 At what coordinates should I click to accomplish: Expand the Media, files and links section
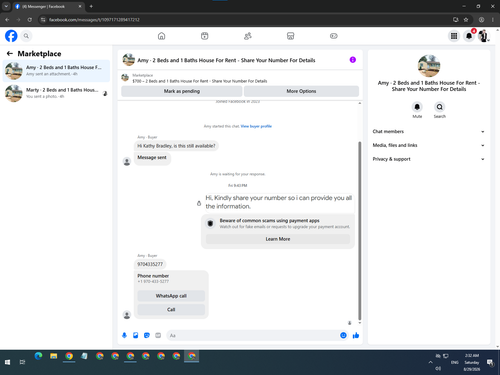click(428, 145)
